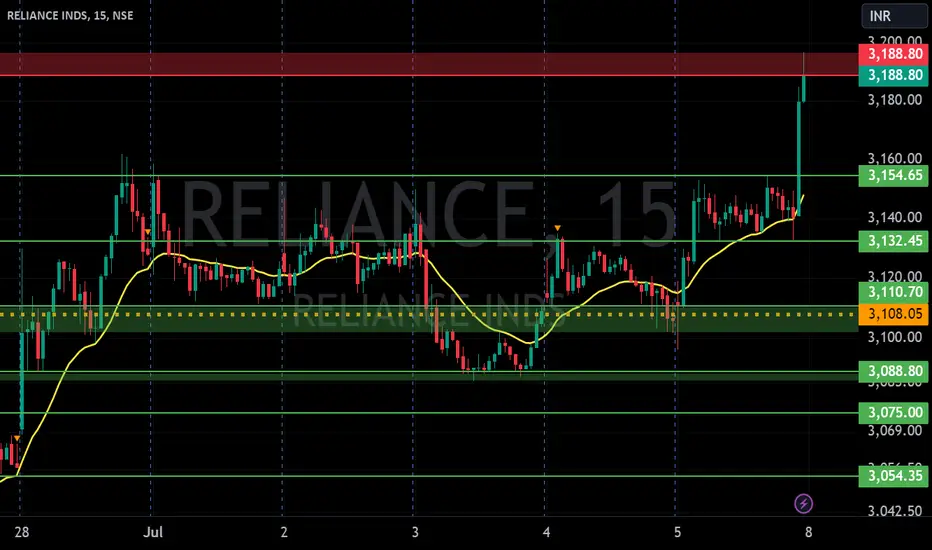Click the 28 date on time axis
932x550 pixels.
tap(21, 532)
